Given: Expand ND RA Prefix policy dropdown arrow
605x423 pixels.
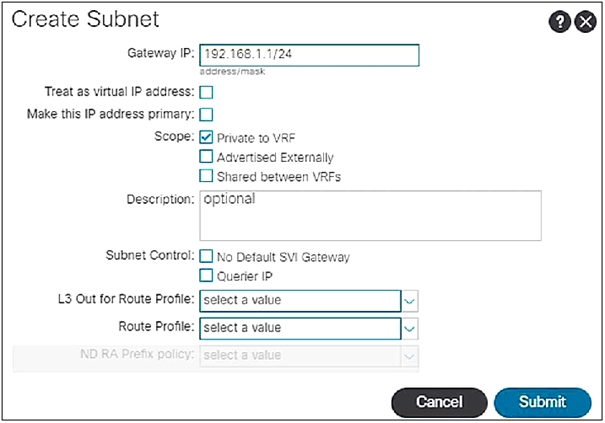Looking at the screenshot, I should (409, 355).
